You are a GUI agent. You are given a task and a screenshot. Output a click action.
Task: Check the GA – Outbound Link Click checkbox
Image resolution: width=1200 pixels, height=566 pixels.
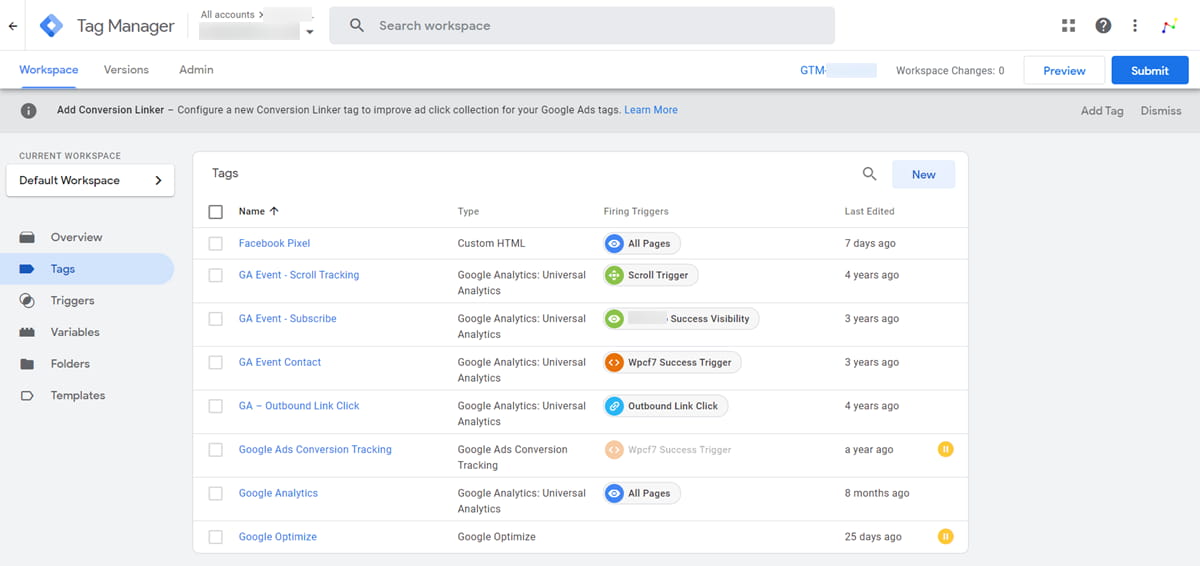point(216,406)
